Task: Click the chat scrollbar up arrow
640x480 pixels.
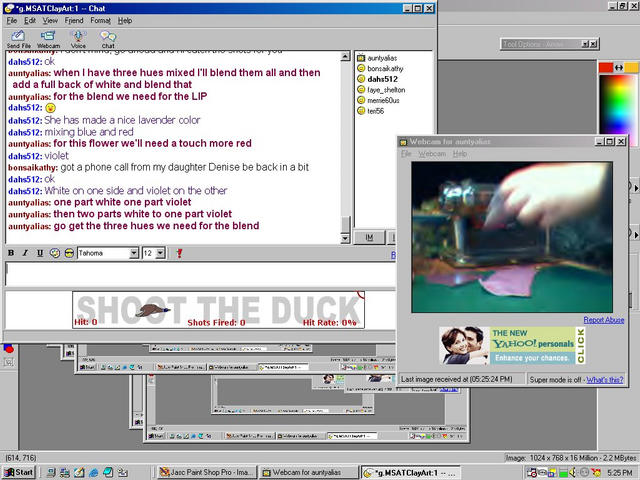Action: pos(345,56)
